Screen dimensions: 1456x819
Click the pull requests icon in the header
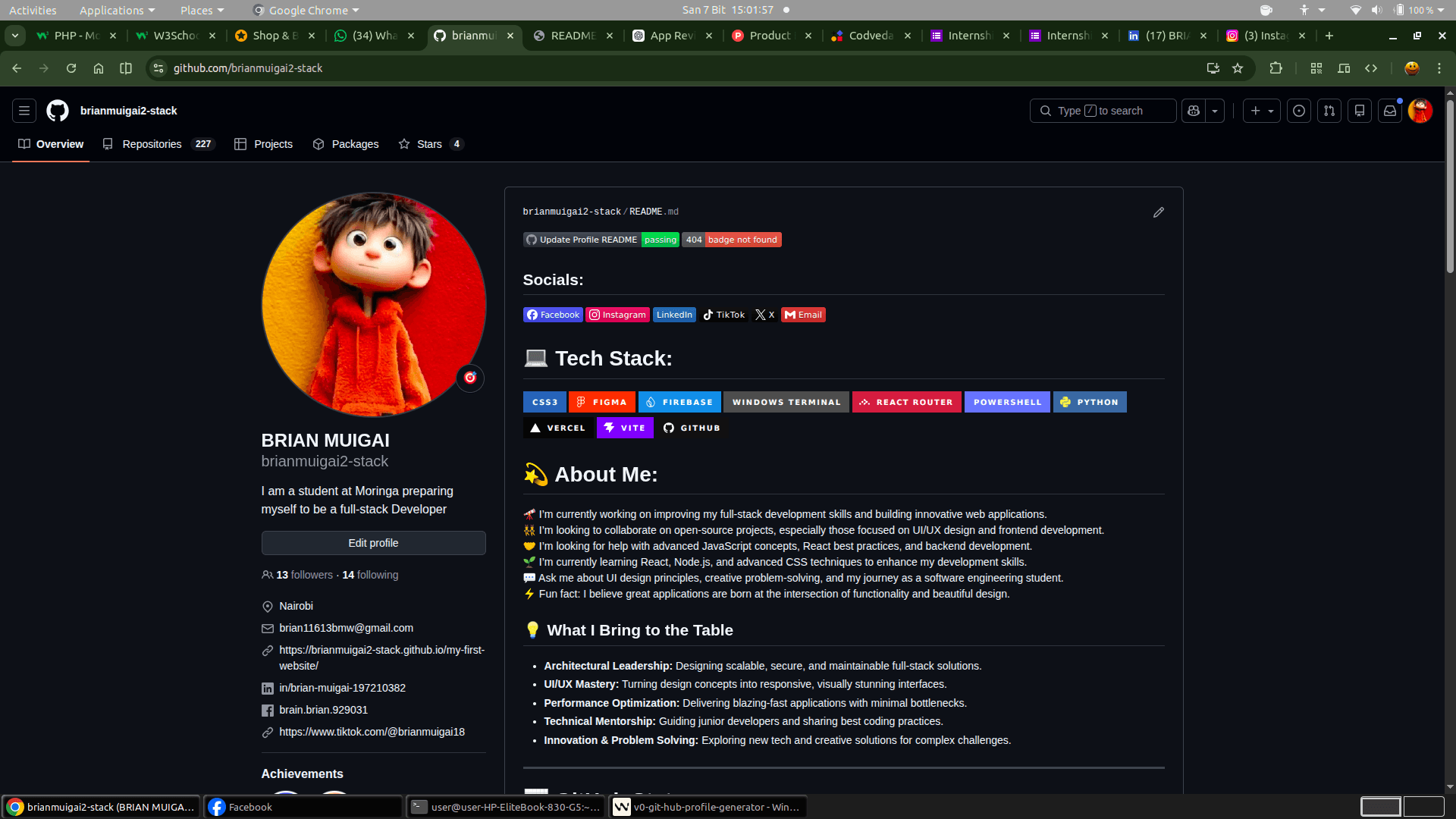pyautogui.click(x=1329, y=111)
